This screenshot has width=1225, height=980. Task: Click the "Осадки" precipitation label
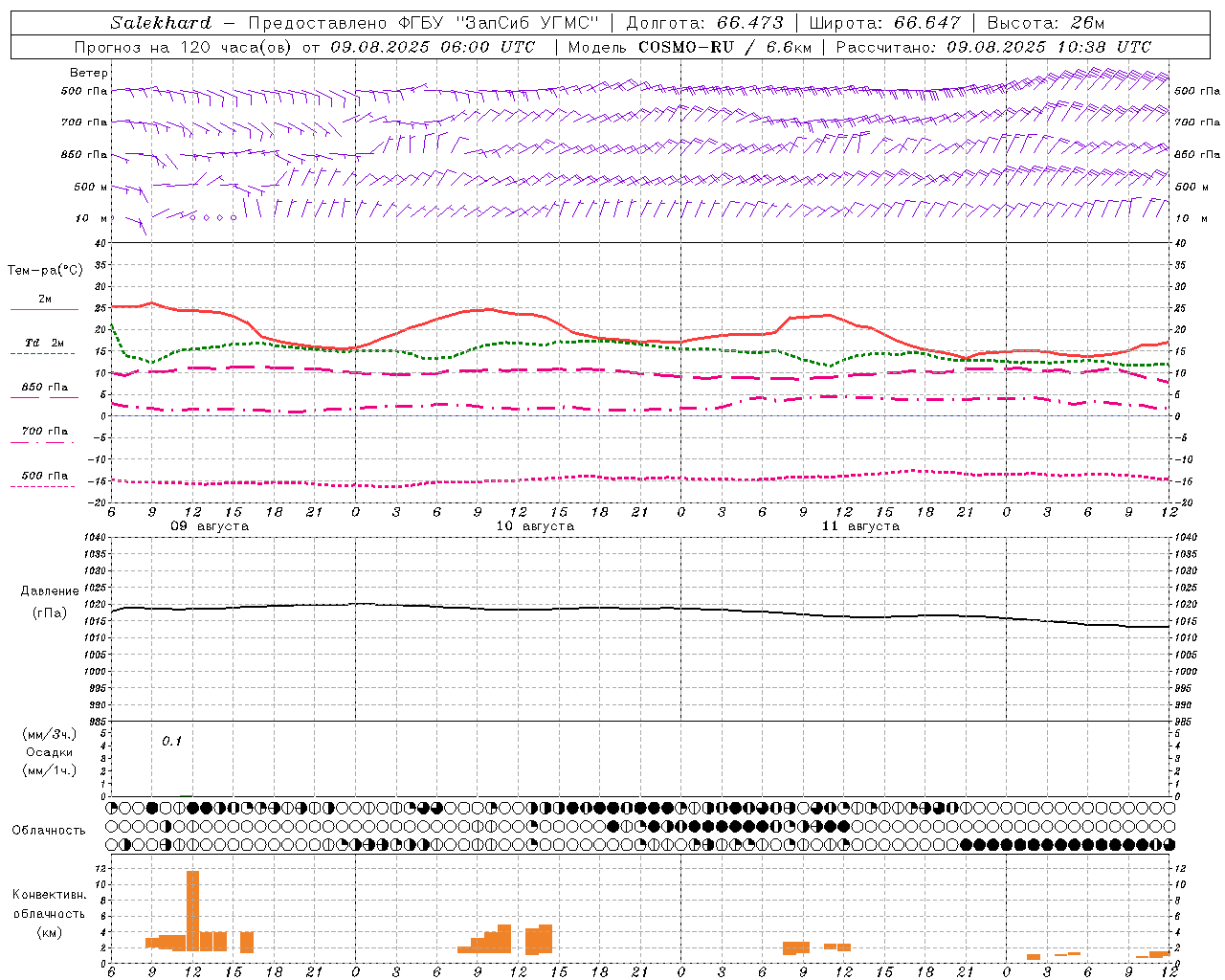point(50,752)
